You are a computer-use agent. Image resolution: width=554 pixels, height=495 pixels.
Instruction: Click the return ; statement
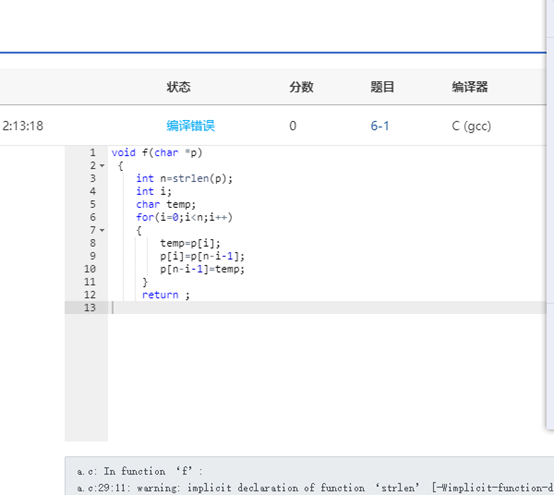click(x=166, y=295)
